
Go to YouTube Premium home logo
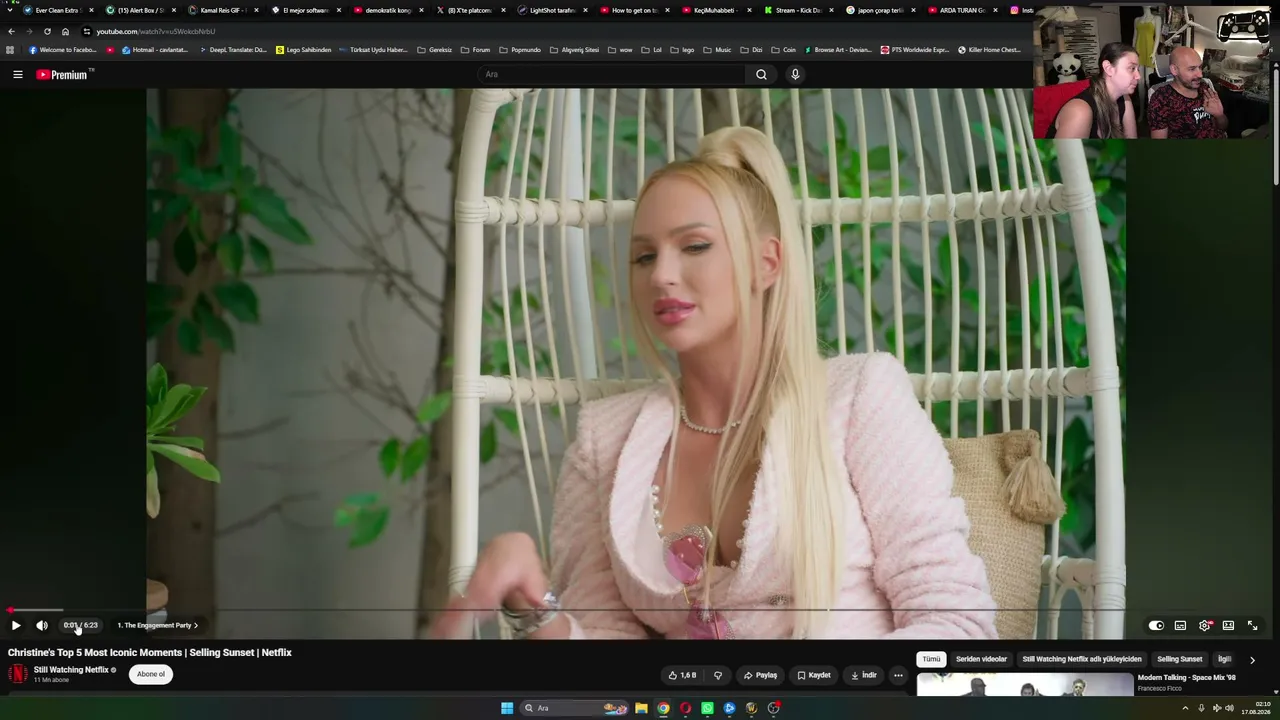point(65,74)
